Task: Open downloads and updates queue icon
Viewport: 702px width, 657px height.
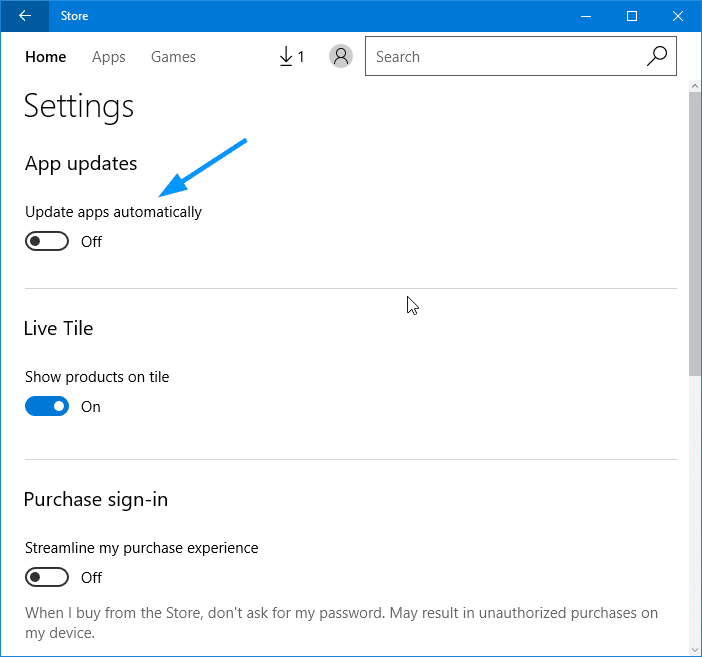Action: (x=291, y=57)
